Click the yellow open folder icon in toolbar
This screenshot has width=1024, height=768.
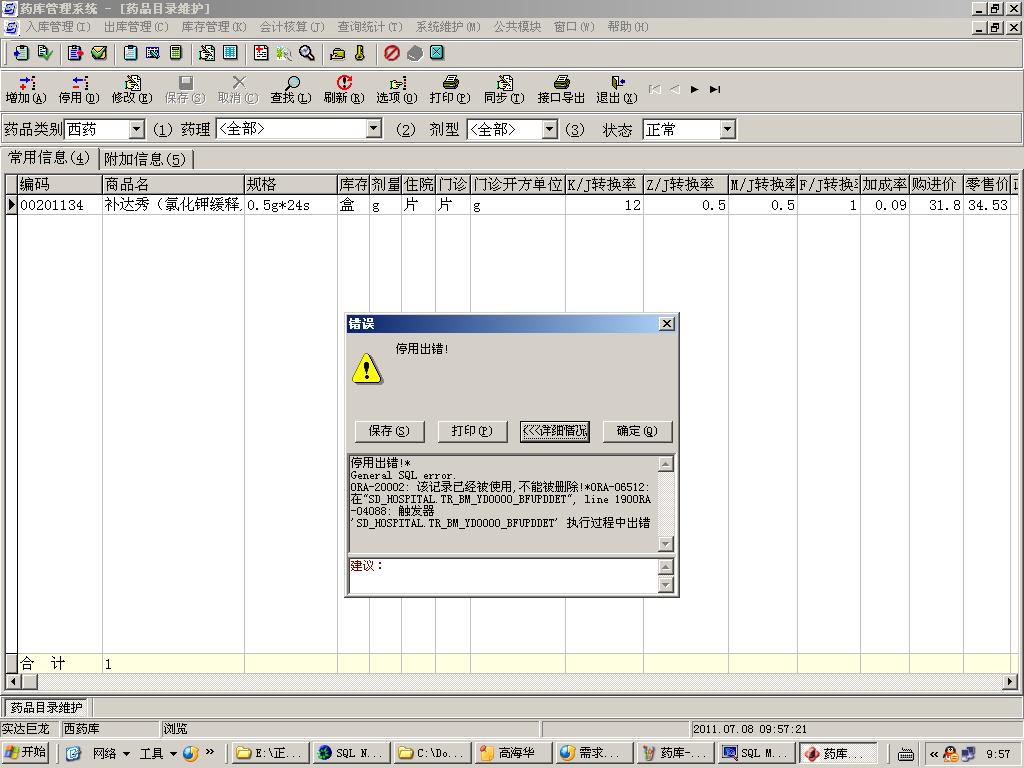[338, 54]
